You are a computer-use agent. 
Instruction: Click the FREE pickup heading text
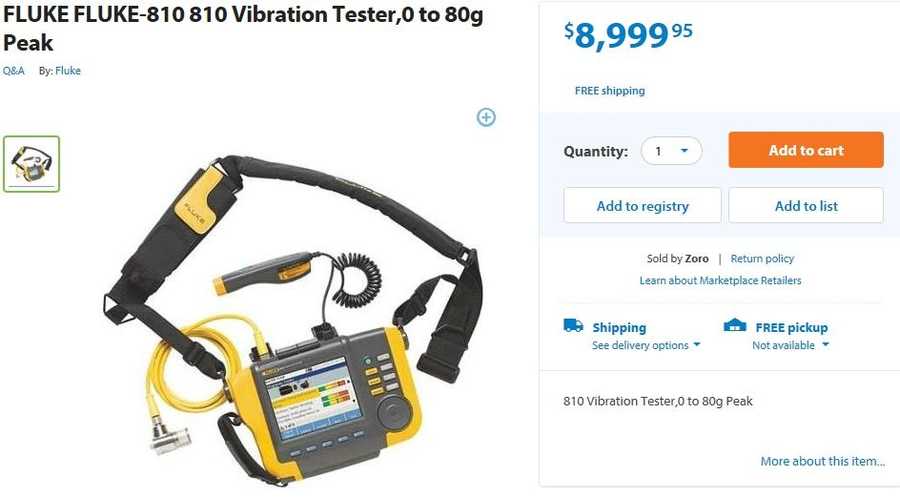(792, 328)
